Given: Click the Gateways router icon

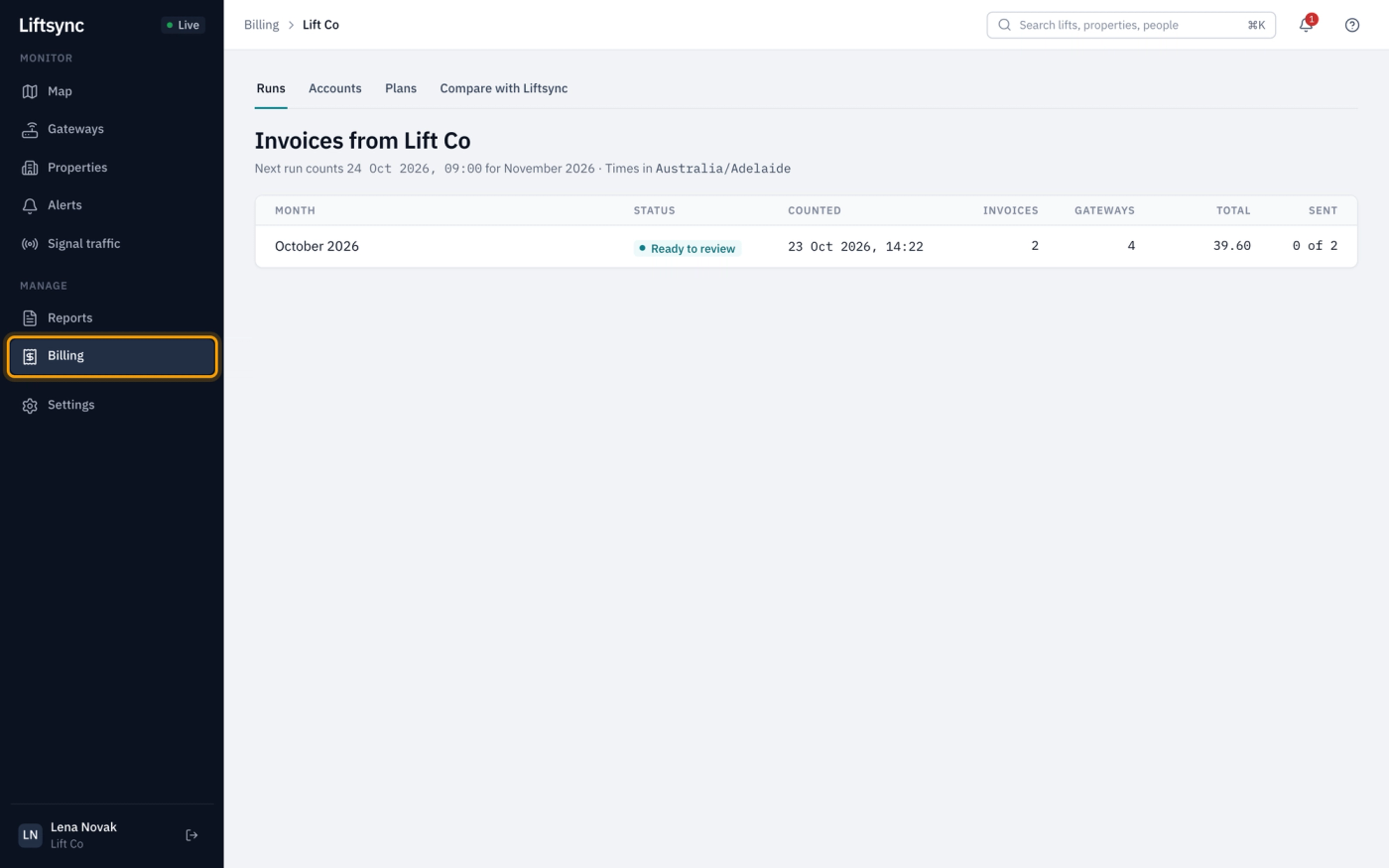Looking at the screenshot, I should (30, 129).
